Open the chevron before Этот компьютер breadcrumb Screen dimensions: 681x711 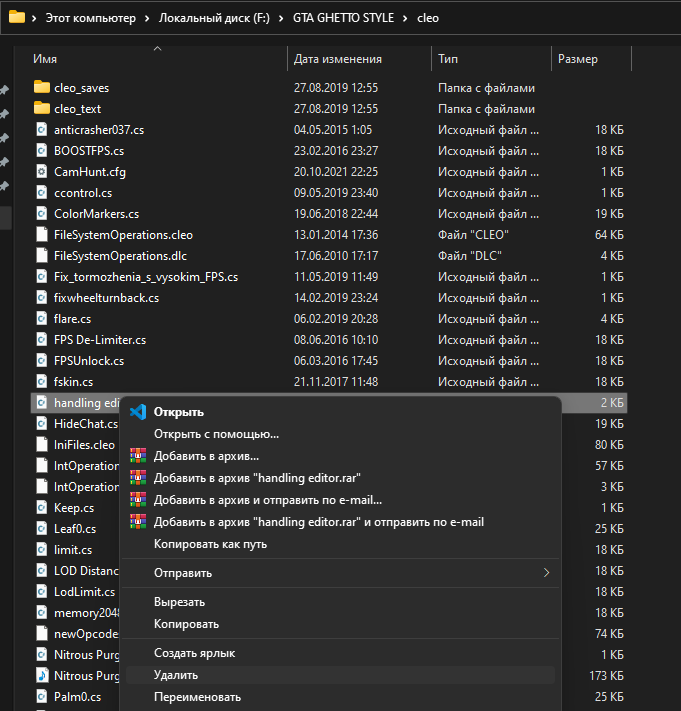click(34, 18)
